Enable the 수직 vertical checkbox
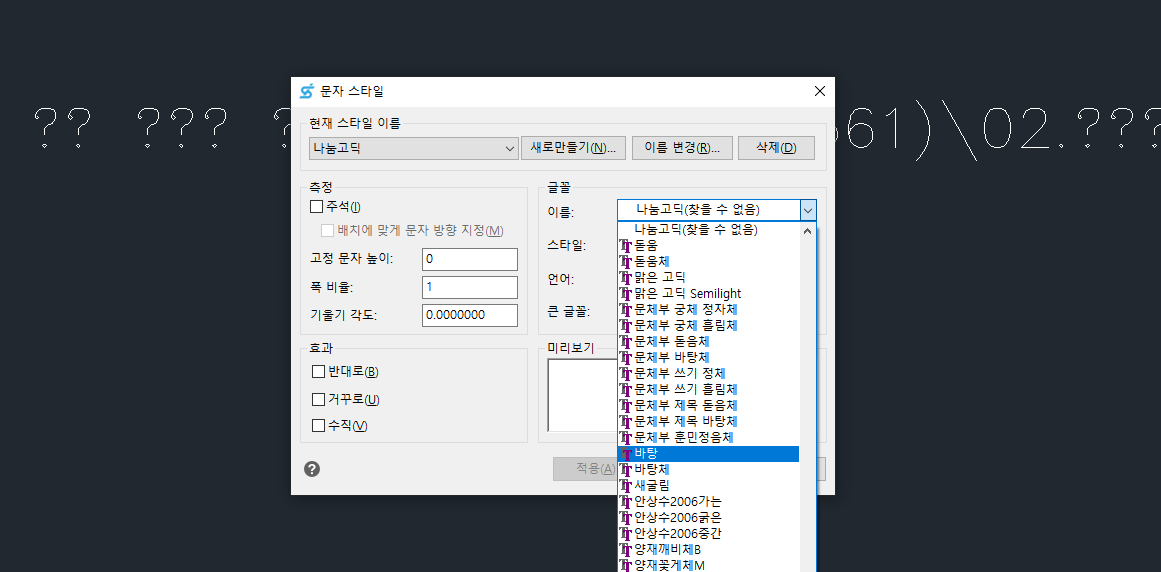 [318, 425]
